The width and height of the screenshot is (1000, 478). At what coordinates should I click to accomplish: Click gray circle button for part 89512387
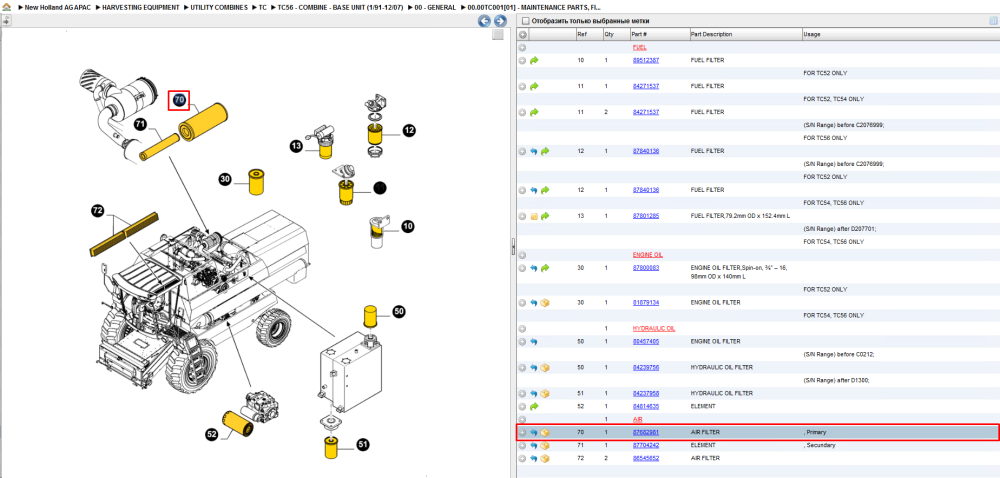[522, 60]
